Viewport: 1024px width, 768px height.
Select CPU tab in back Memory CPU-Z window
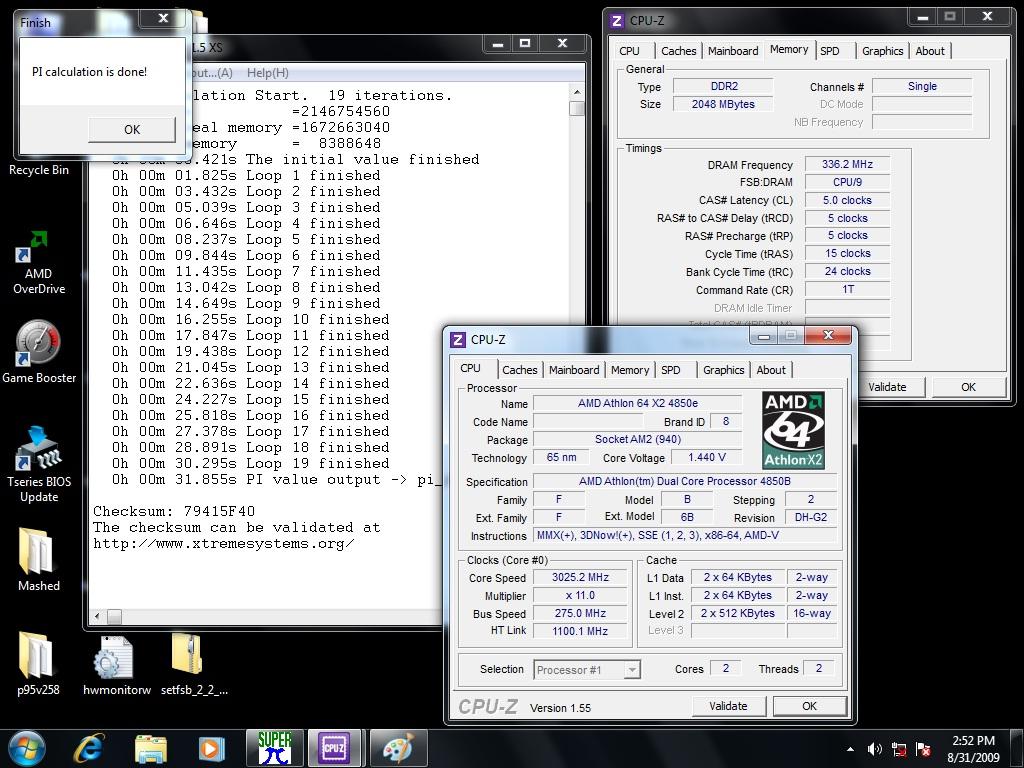point(630,51)
